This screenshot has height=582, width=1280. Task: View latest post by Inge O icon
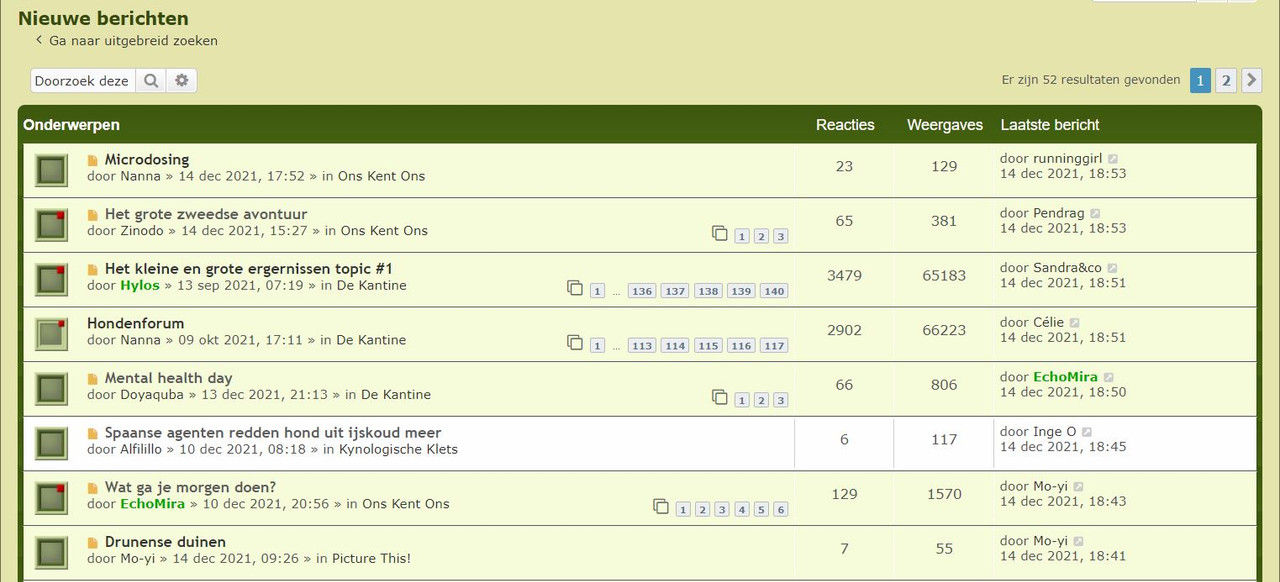1087,433
